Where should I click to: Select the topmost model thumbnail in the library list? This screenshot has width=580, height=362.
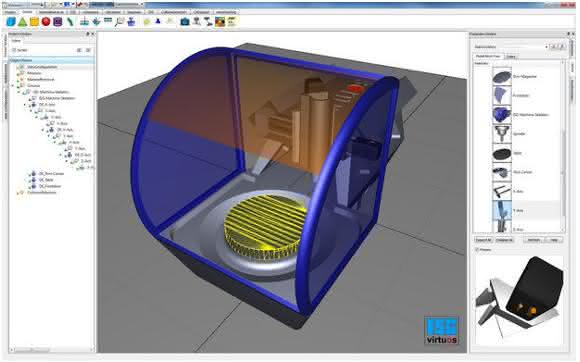pyautogui.click(x=502, y=76)
